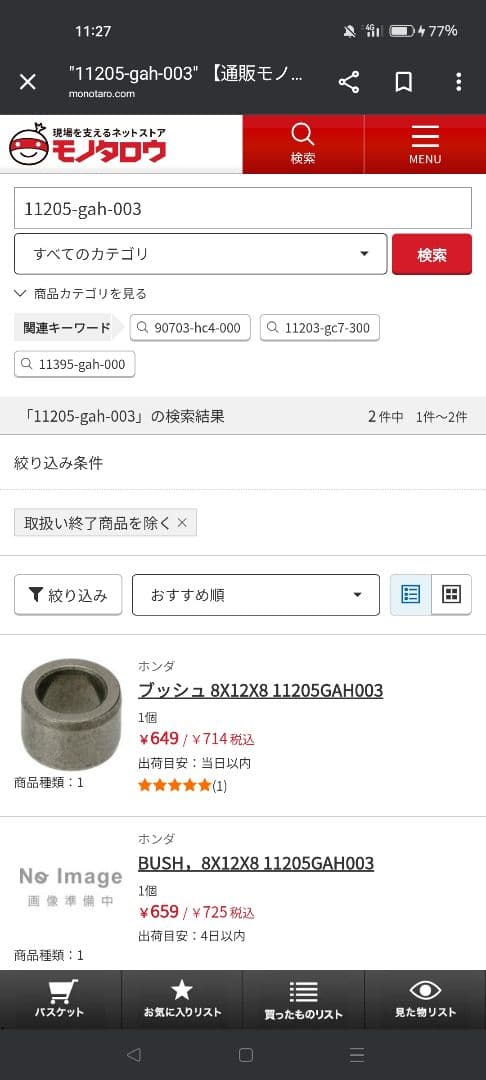Screen dimensions: 486x1080
Task: Open favorites list (お気に入りリスト) star icon
Action: pyautogui.click(x=182, y=999)
